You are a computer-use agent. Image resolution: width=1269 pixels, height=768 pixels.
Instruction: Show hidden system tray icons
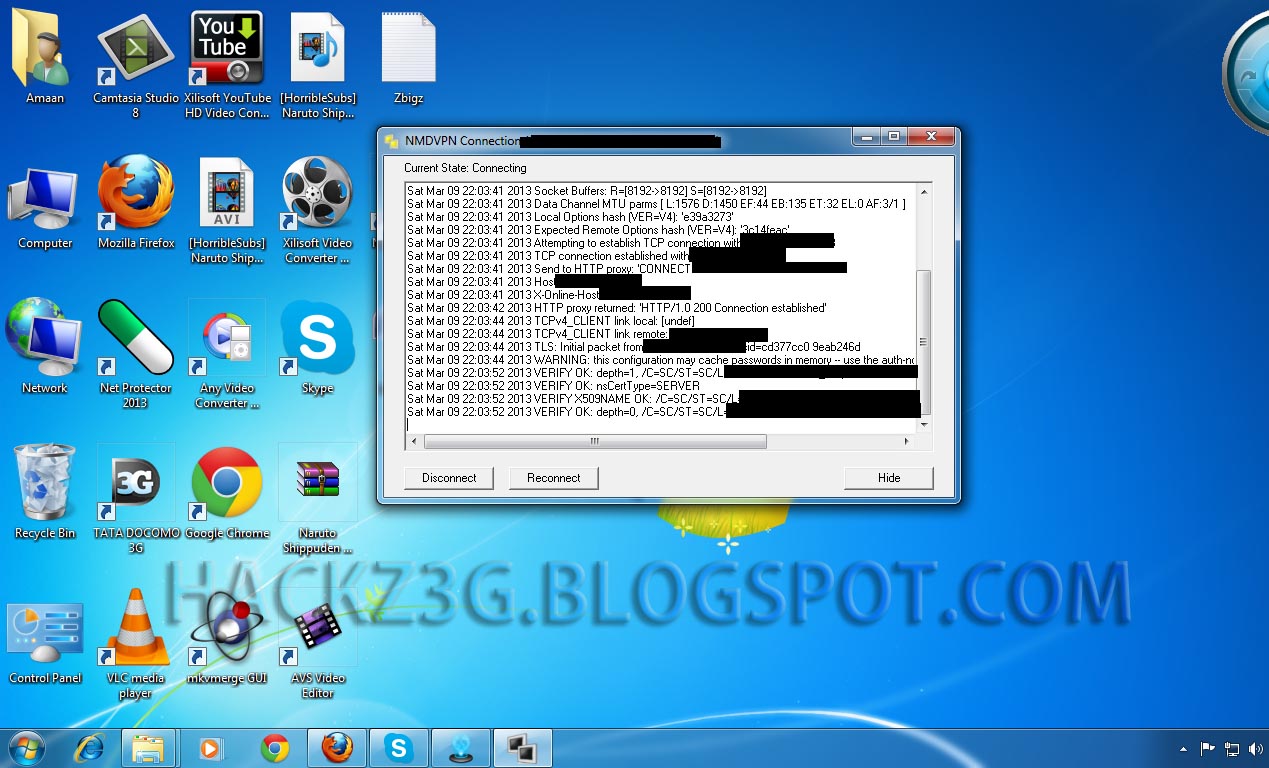1185,748
